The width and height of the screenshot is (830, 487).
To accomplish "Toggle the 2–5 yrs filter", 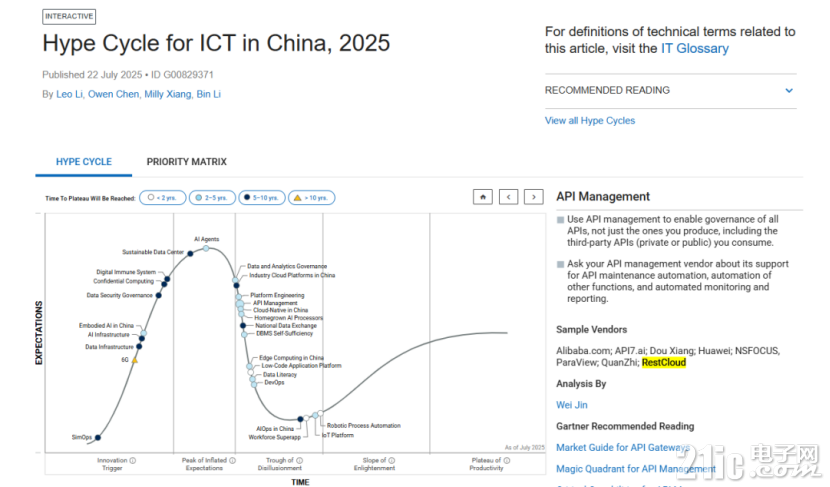I will [x=212, y=197].
